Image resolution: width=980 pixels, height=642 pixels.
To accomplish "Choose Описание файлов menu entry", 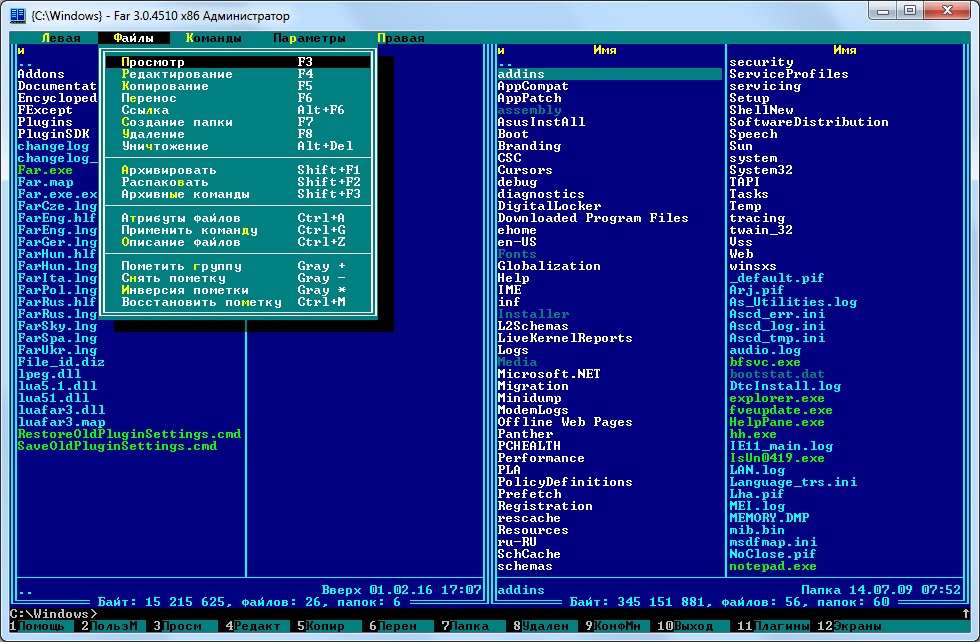I will (238, 242).
